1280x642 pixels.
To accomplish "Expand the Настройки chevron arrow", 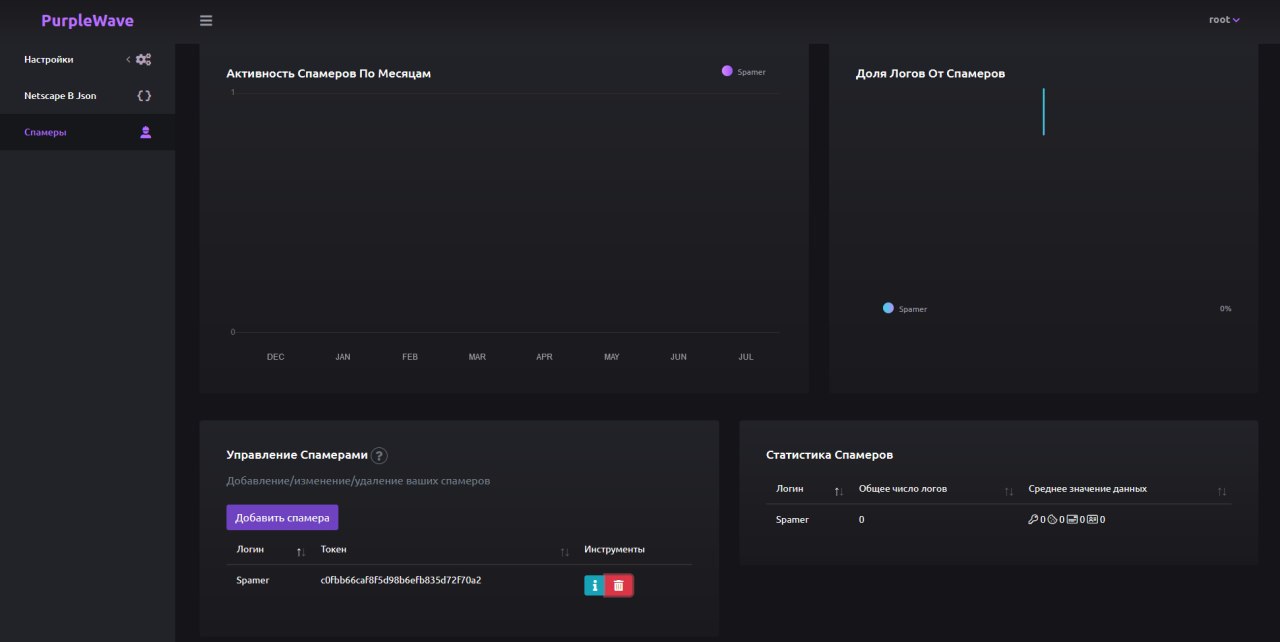I will click(x=128, y=59).
